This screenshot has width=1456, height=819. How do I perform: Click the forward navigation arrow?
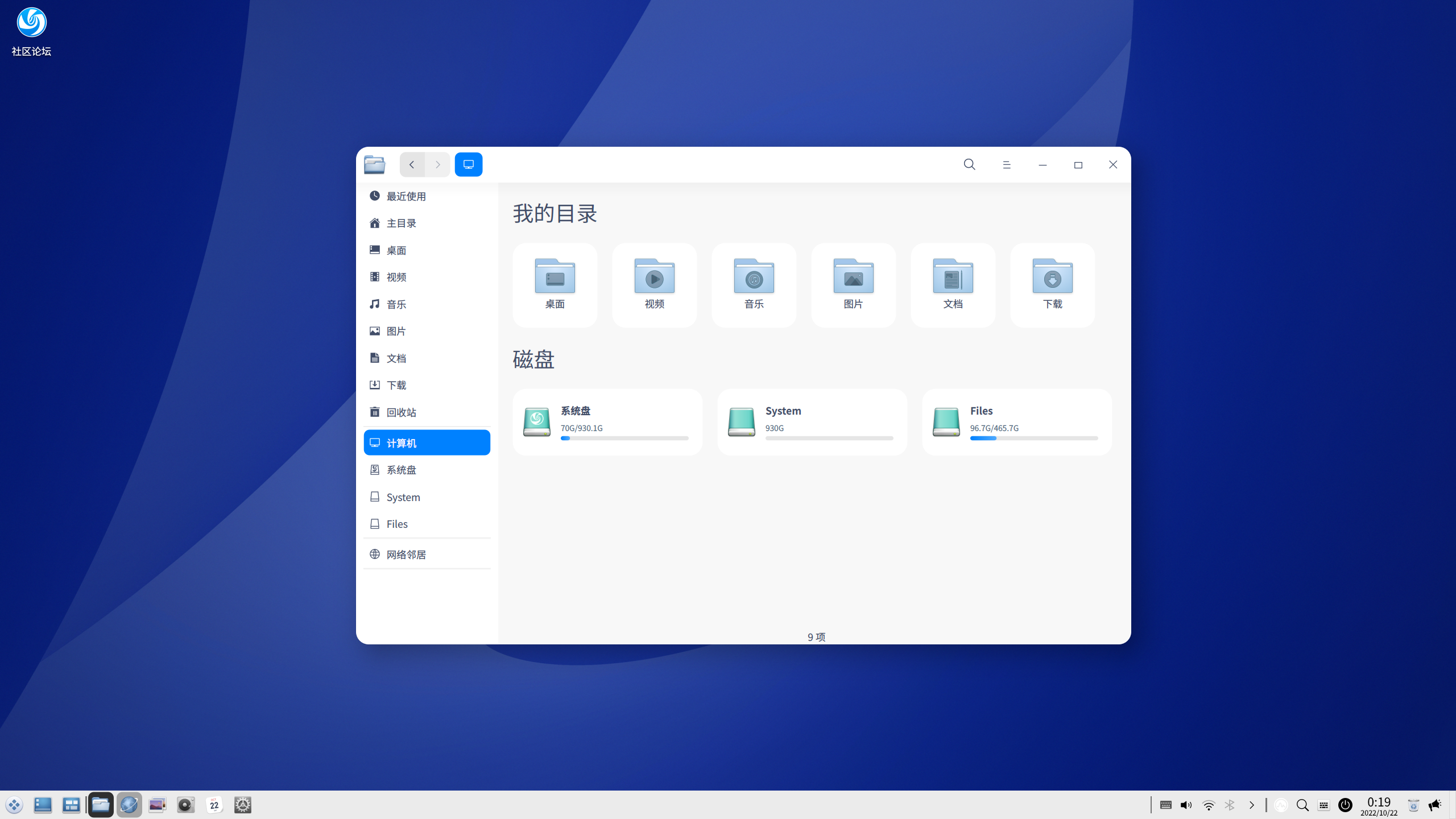[437, 164]
